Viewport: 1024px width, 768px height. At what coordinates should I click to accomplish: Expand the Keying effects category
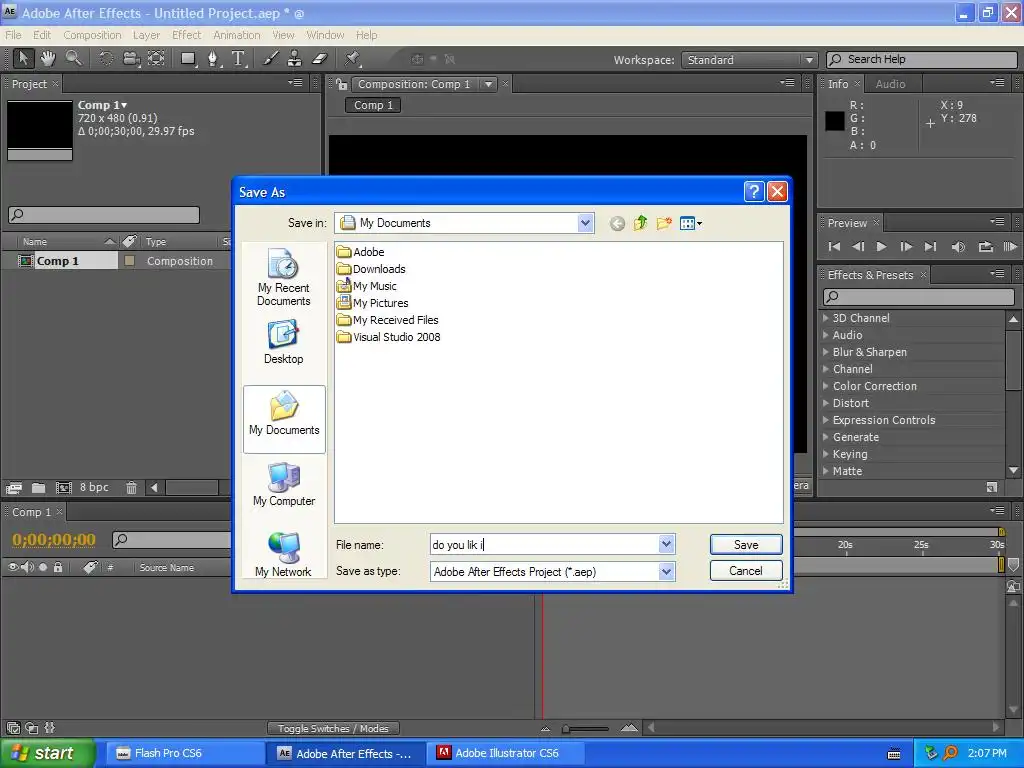825,454
